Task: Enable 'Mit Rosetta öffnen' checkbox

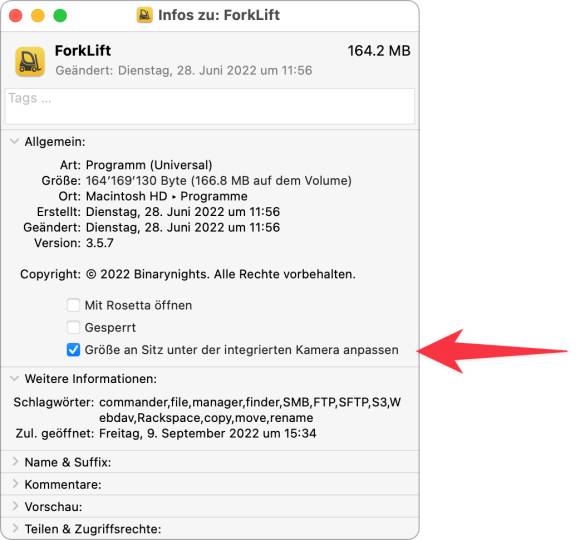Action: click(73, 305)
